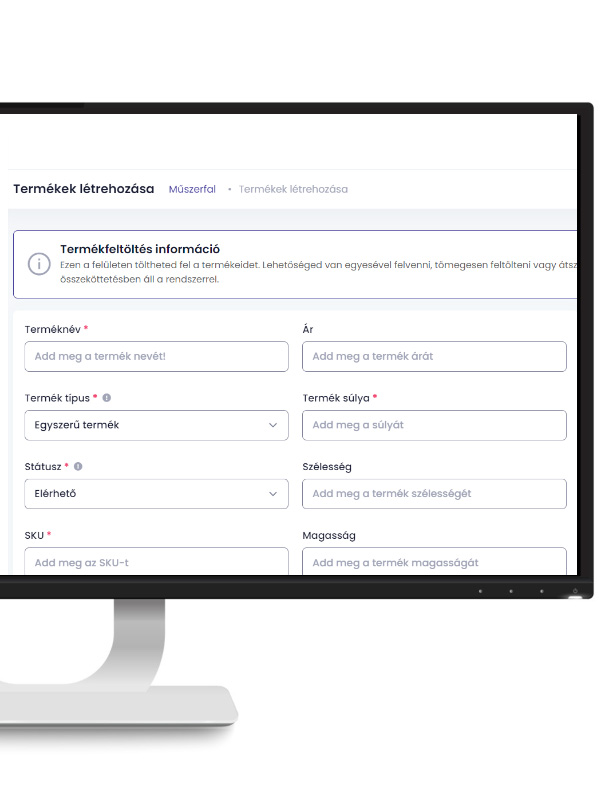The height and width of the screenshot is (792, 613).
Task: Select the Termék súlya weight input
Action: 434,425
